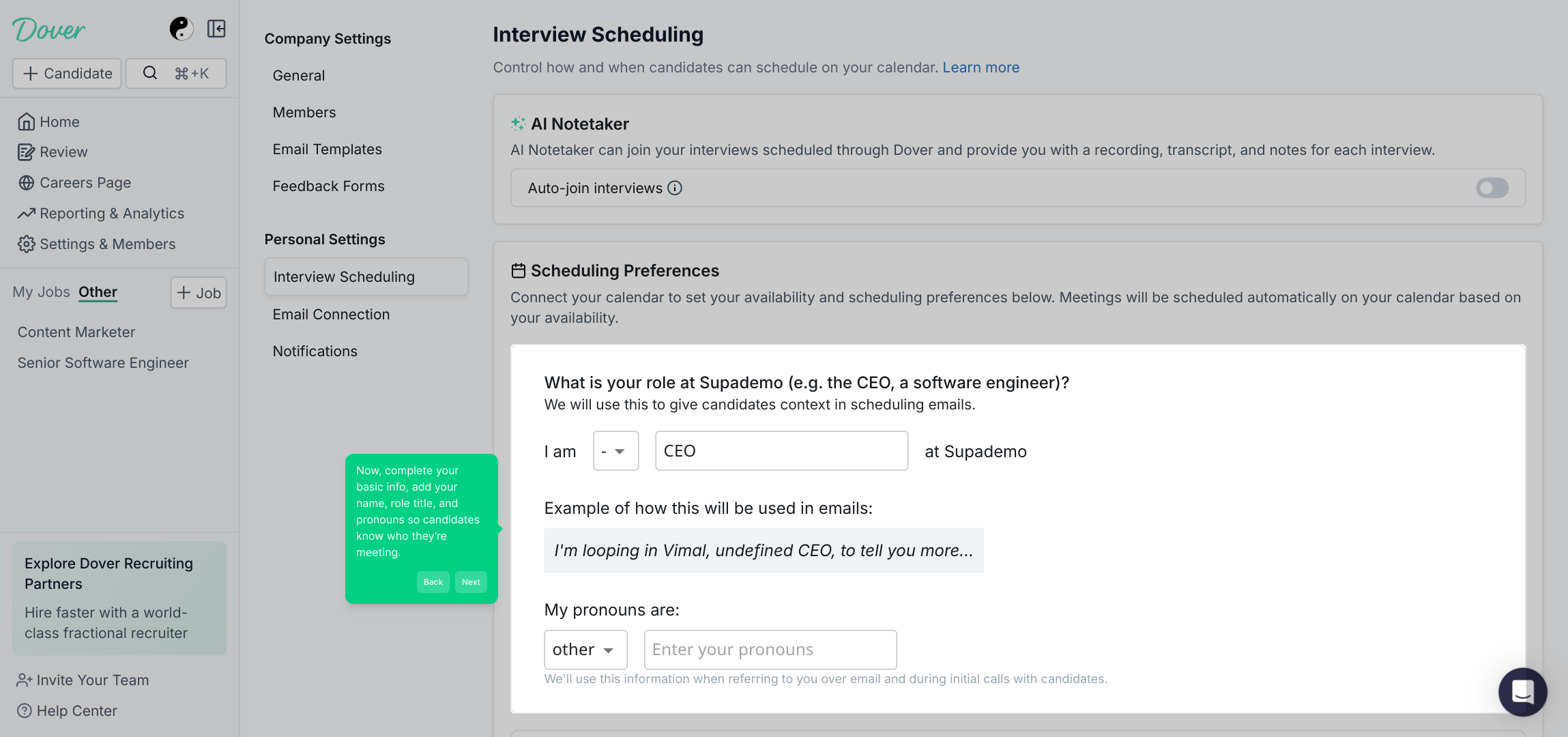
Task: Click Next in the green tooltip
Action: [471, 582]
